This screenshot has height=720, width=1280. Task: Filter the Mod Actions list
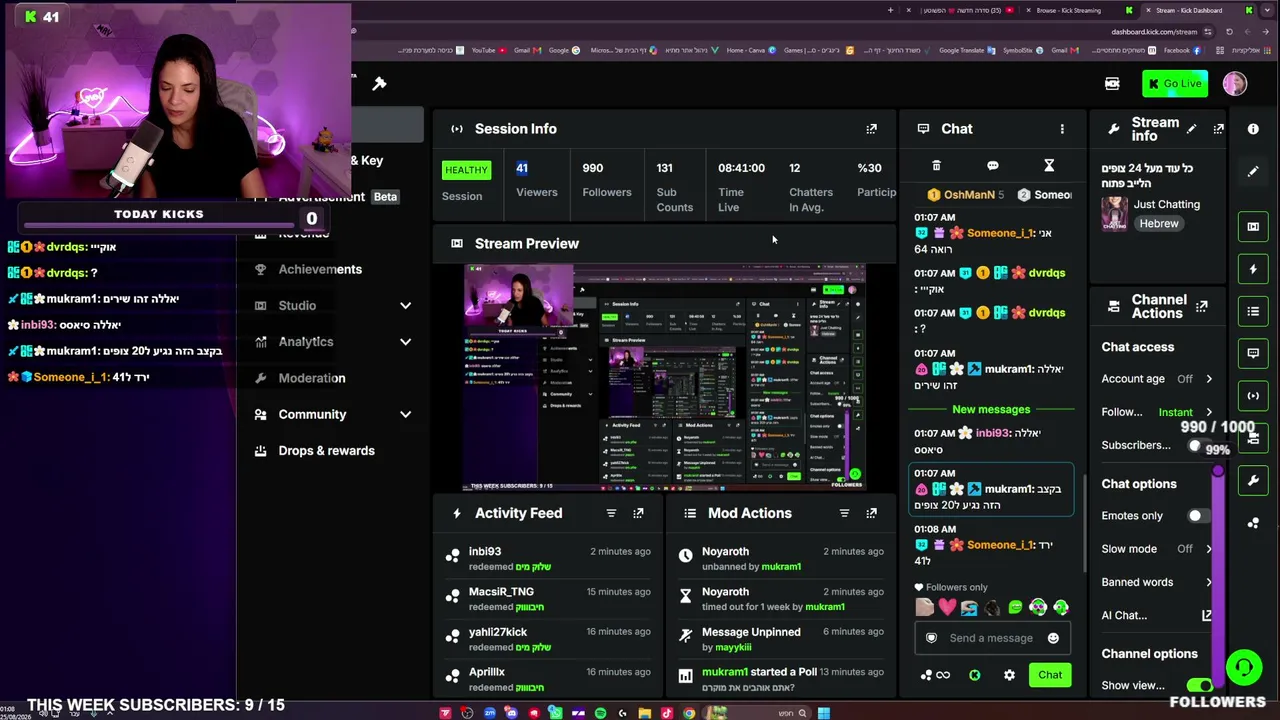tap(844, 513)
